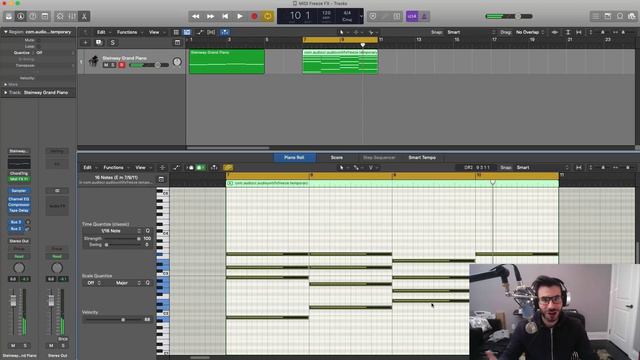
Task: Click the Fast Forward transport button
Action: (x=210, y=16)
